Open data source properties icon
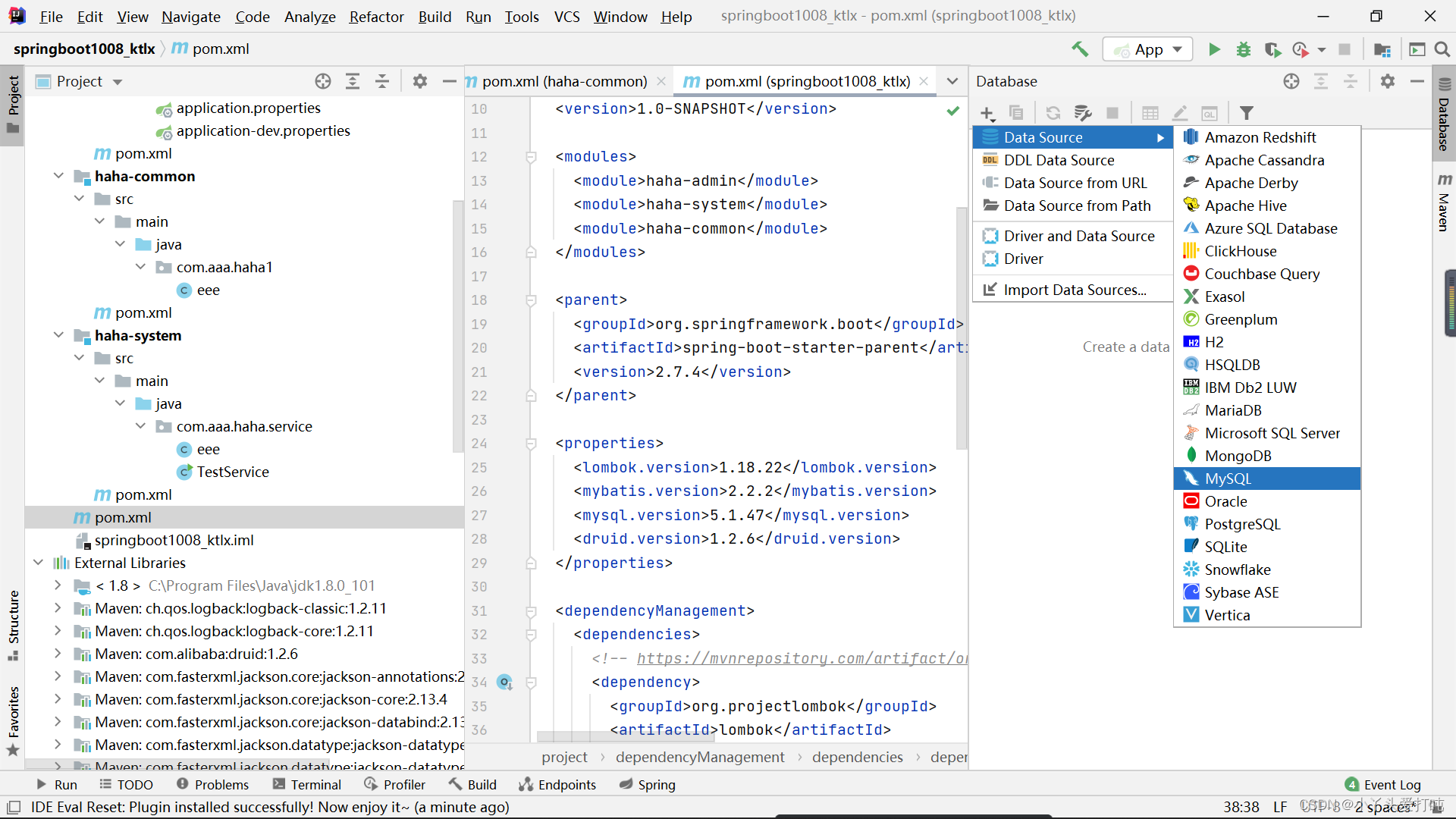The width and height of the screenshot is (1456, 819). (1083, 113)
